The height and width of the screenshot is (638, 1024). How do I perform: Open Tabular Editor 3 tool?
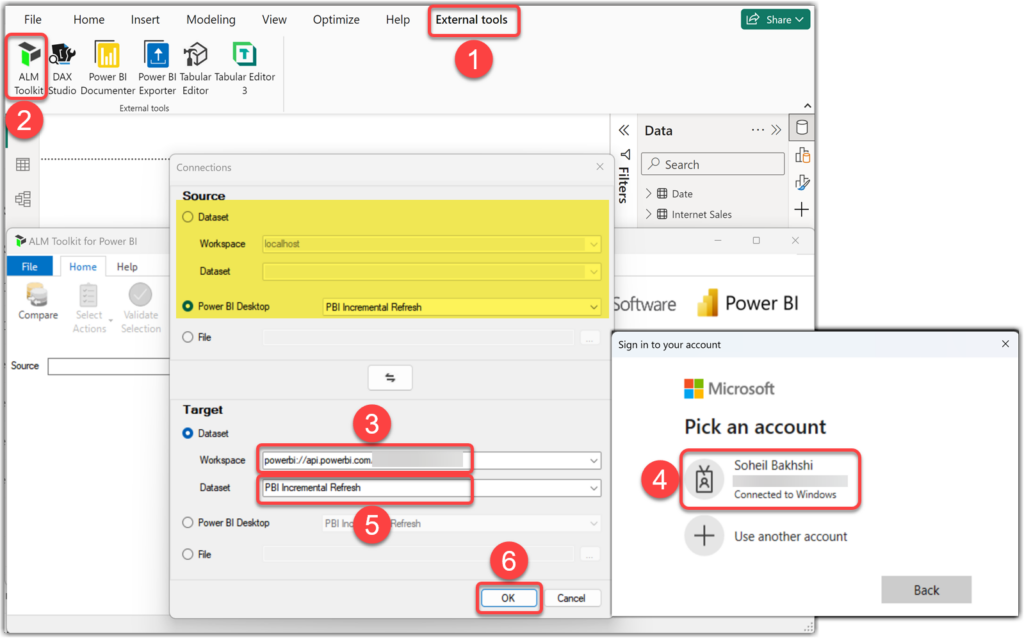(245, 67)
